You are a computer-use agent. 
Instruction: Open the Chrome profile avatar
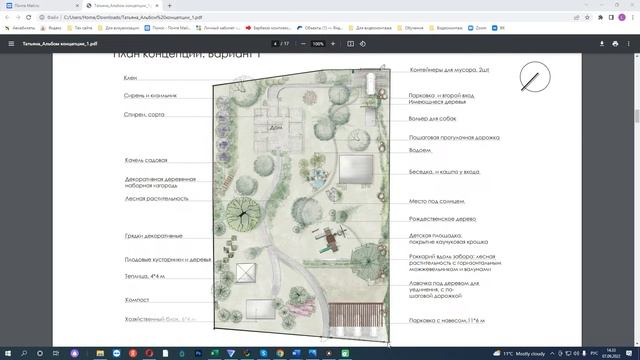(x=622, y=17)
